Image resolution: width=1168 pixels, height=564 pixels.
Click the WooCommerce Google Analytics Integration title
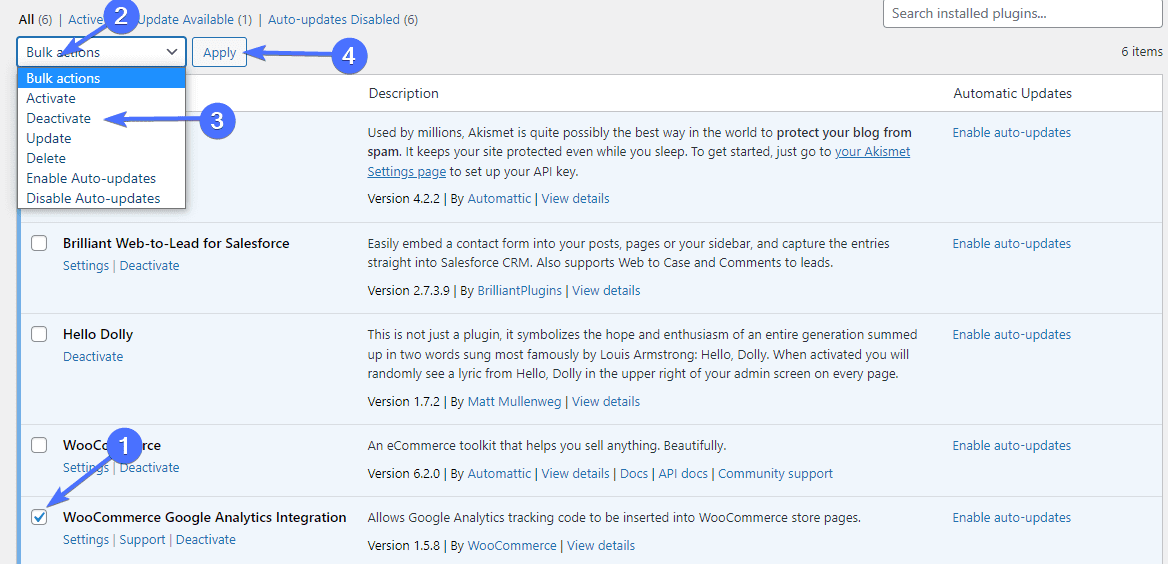(204, 517)
